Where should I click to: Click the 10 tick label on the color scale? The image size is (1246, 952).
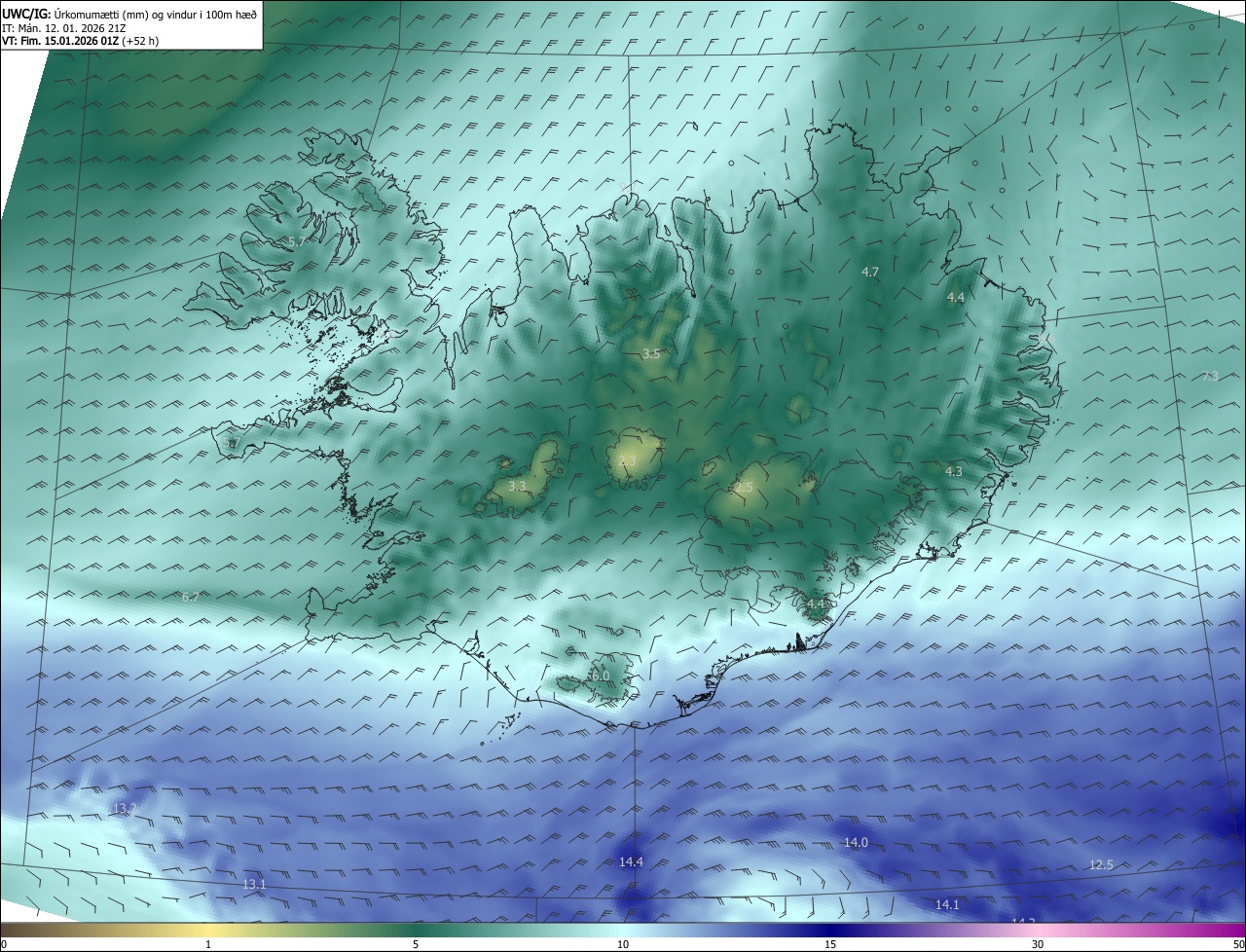(x=623, y=944)
